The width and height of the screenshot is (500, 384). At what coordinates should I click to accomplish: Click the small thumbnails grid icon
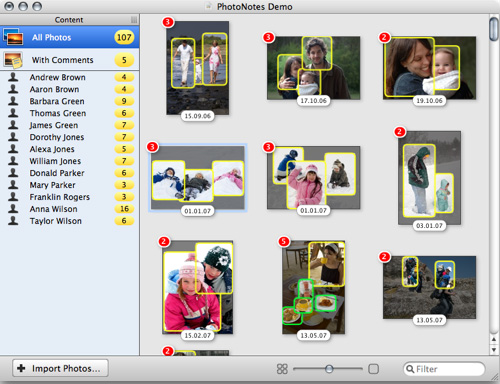(282, 369)
